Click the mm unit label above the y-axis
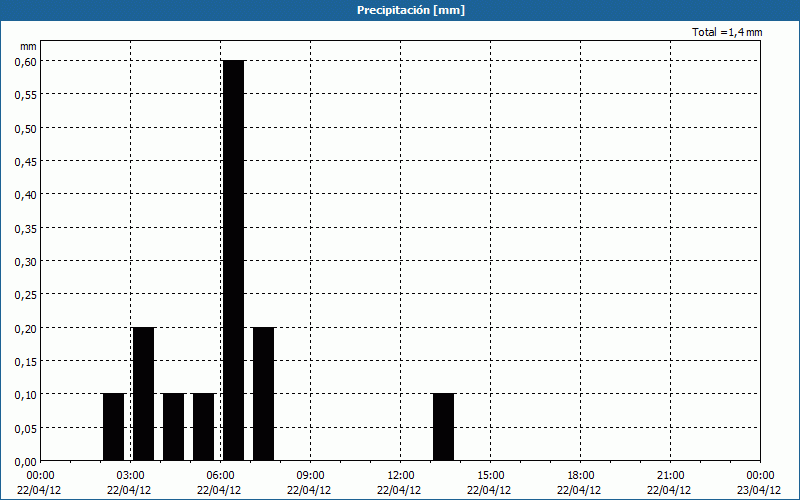Viewport: 800px width, 500px height. (x=28, y=46)
